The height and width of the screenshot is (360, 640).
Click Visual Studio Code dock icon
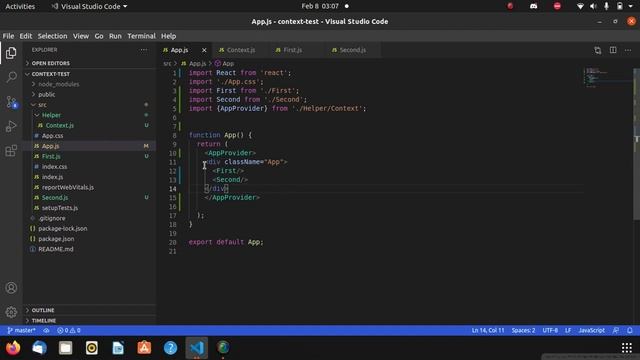[197, 348]
